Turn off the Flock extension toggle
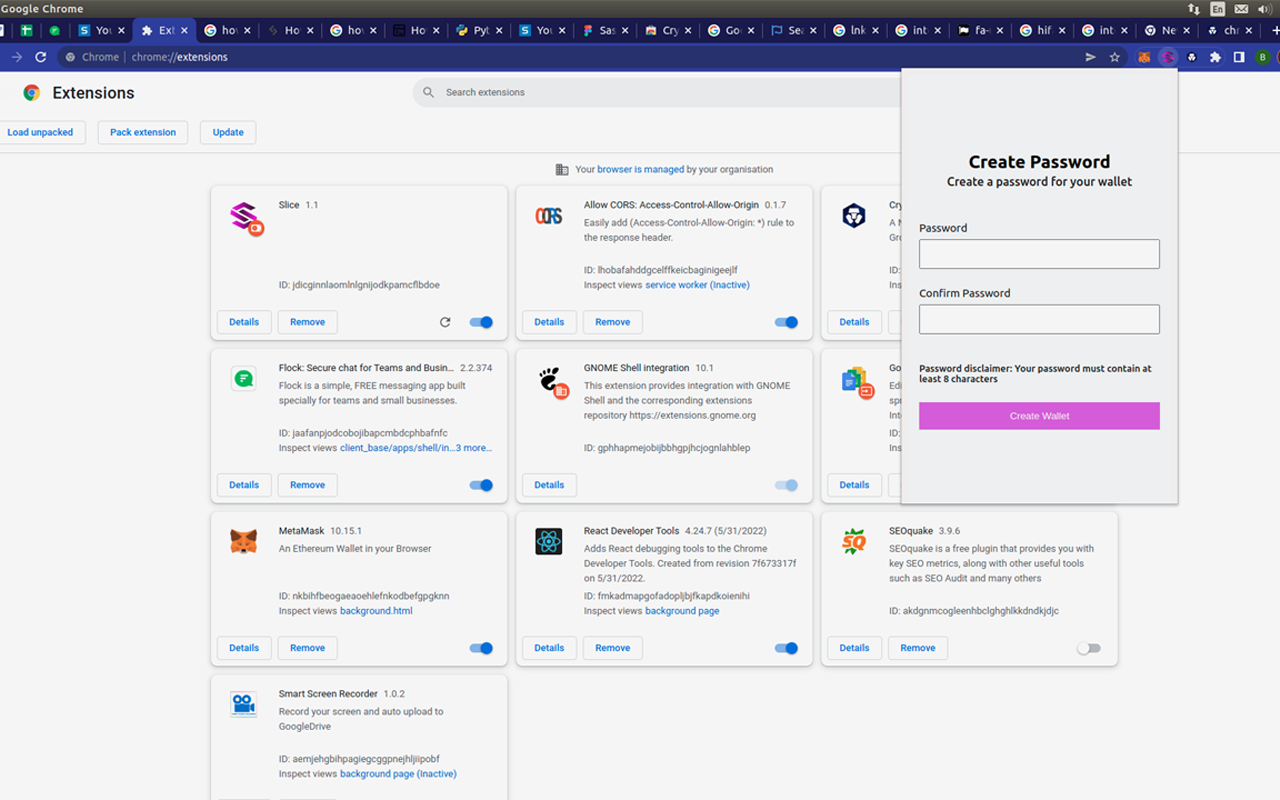Viewport: 1280px width, 800px height. point(481,485)
